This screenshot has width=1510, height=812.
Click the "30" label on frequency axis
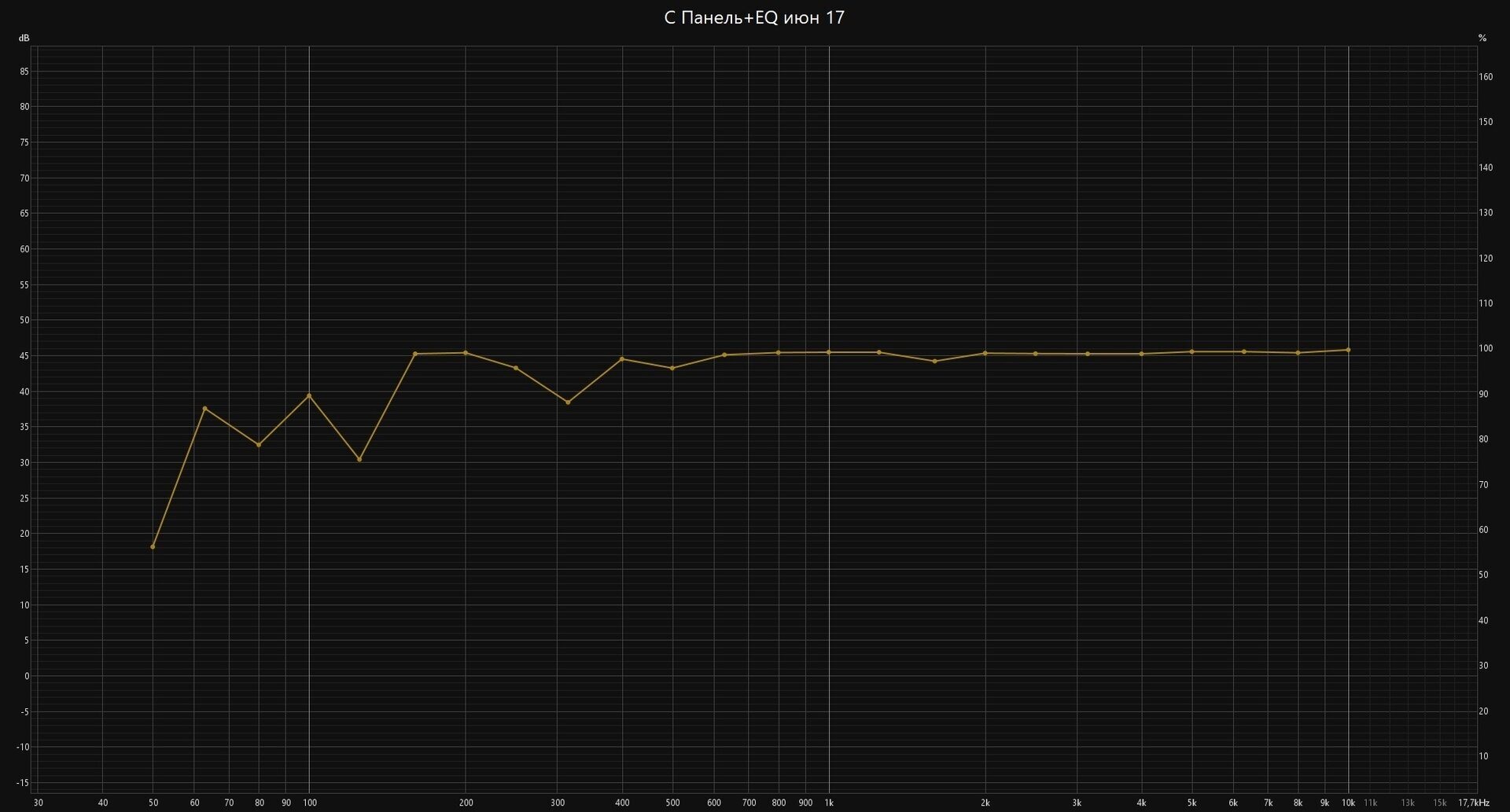pyautogui.click(x=39, y=803)
